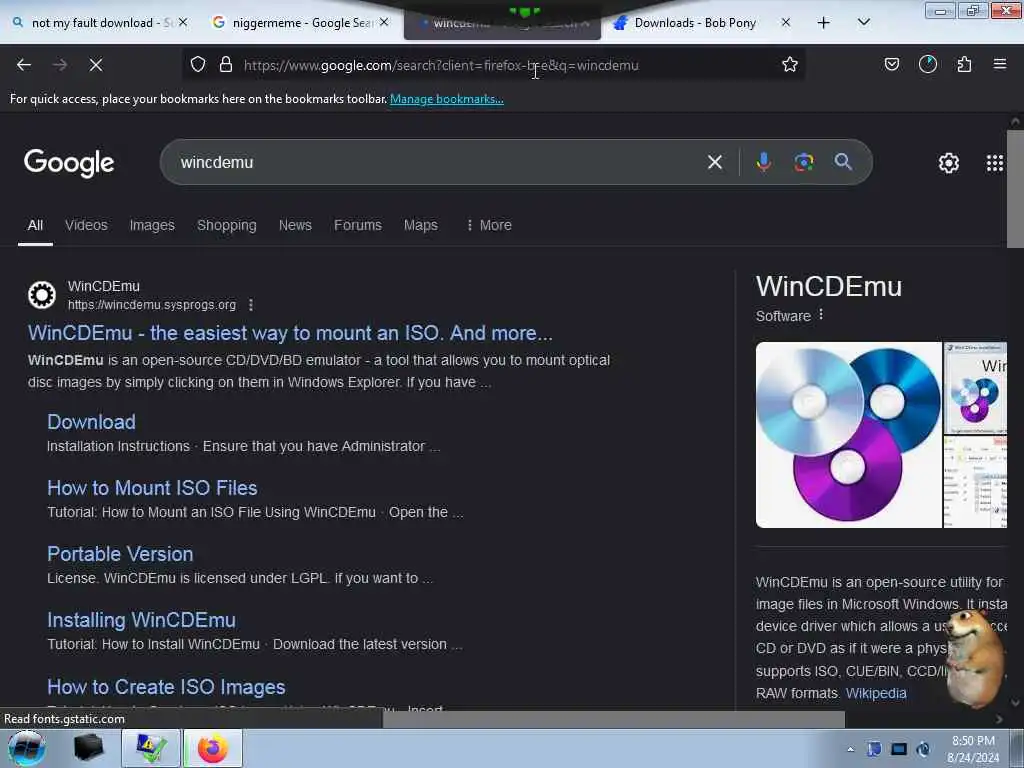Open the tracking protection shield icon
The height and width of the screenshot is (768, 1024).
(198, 65)
